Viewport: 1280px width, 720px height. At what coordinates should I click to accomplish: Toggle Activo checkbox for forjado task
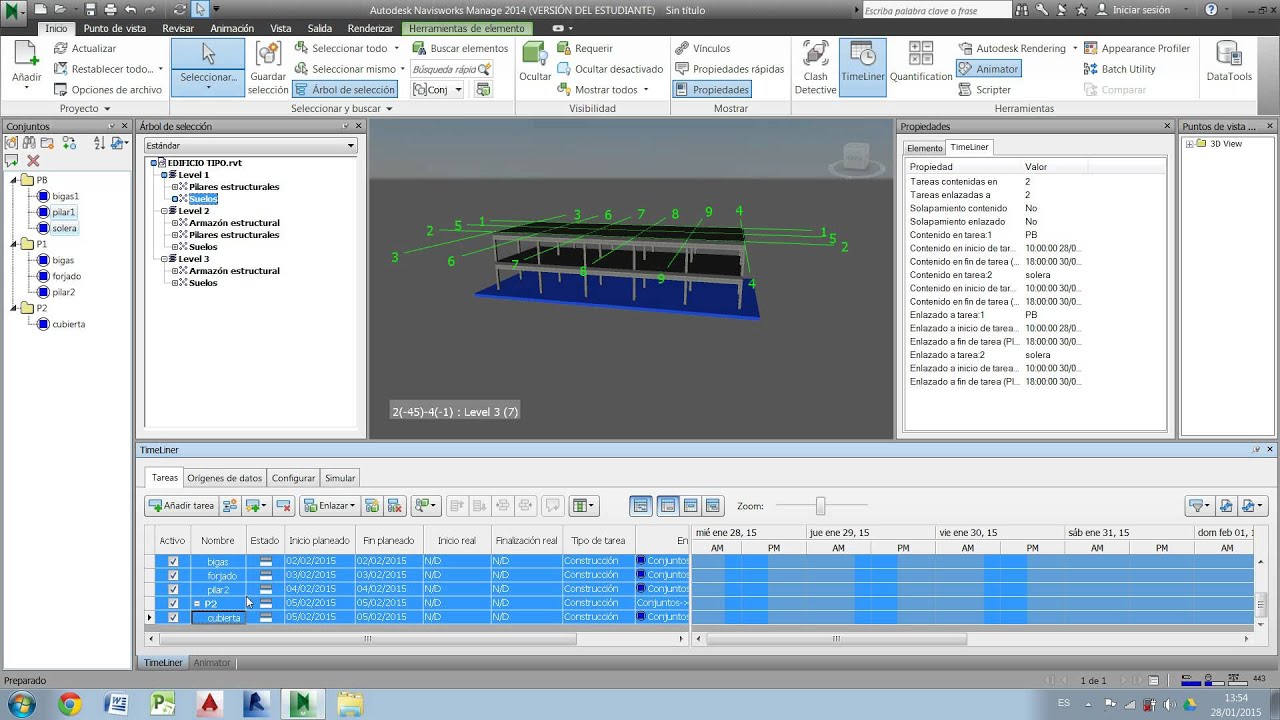(173, 576)
